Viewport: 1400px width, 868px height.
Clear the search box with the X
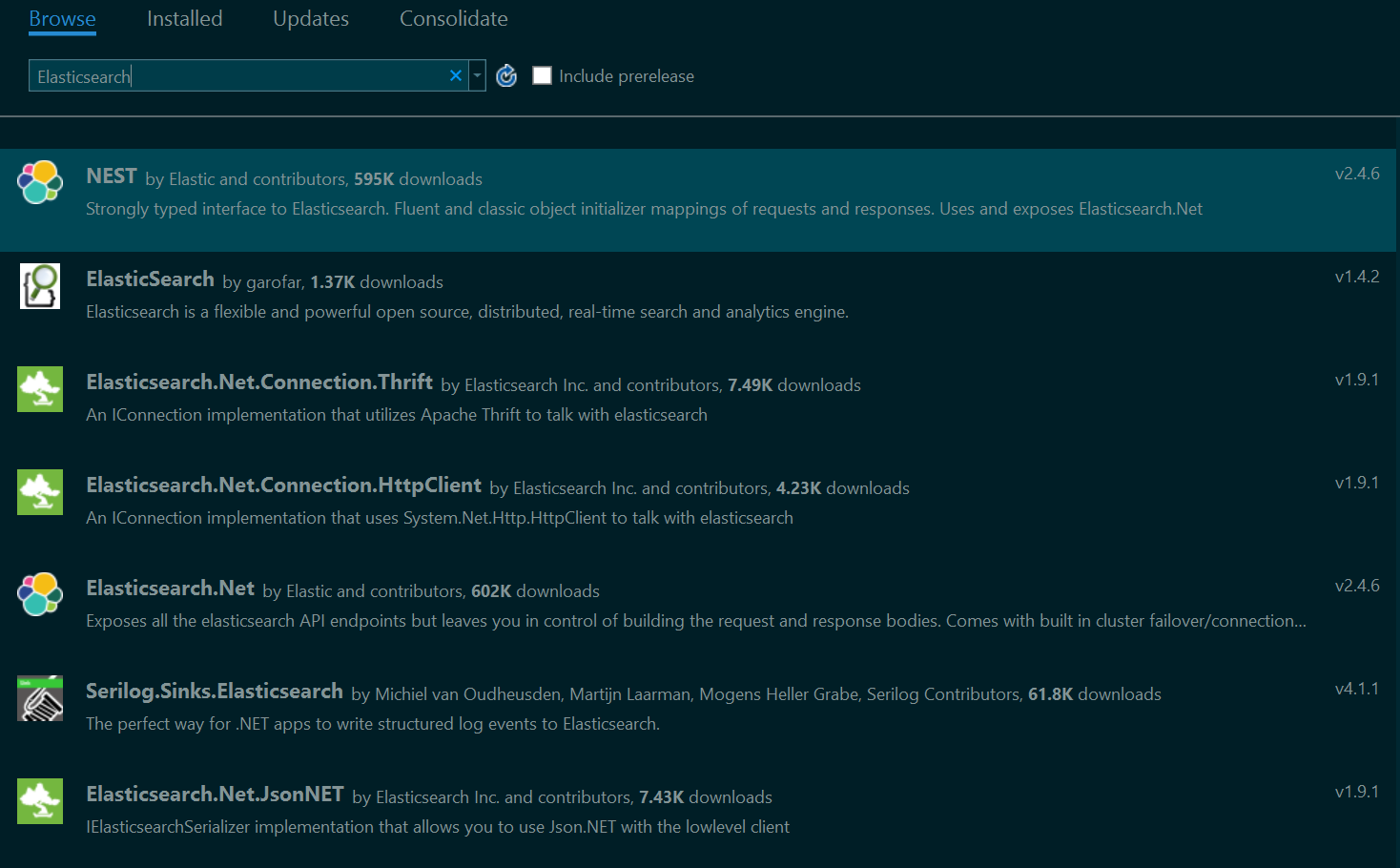click(456, 75)
